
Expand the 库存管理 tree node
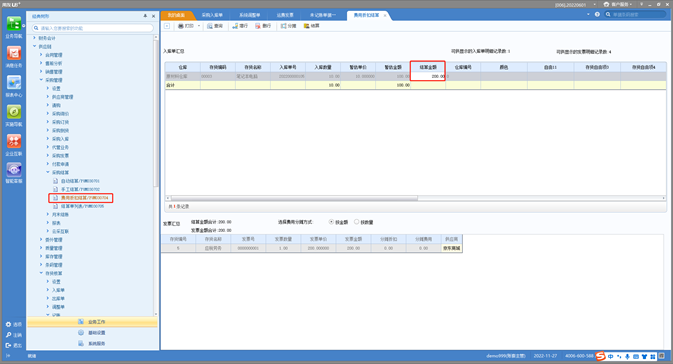(41, 256)
